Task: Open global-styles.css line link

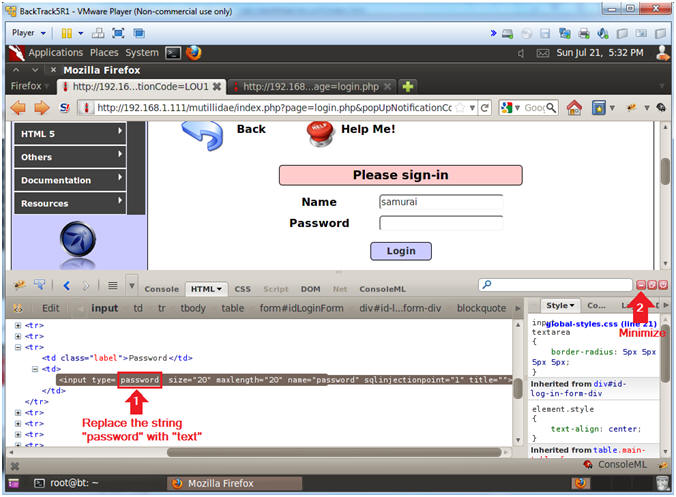Action: coord(602,324)
